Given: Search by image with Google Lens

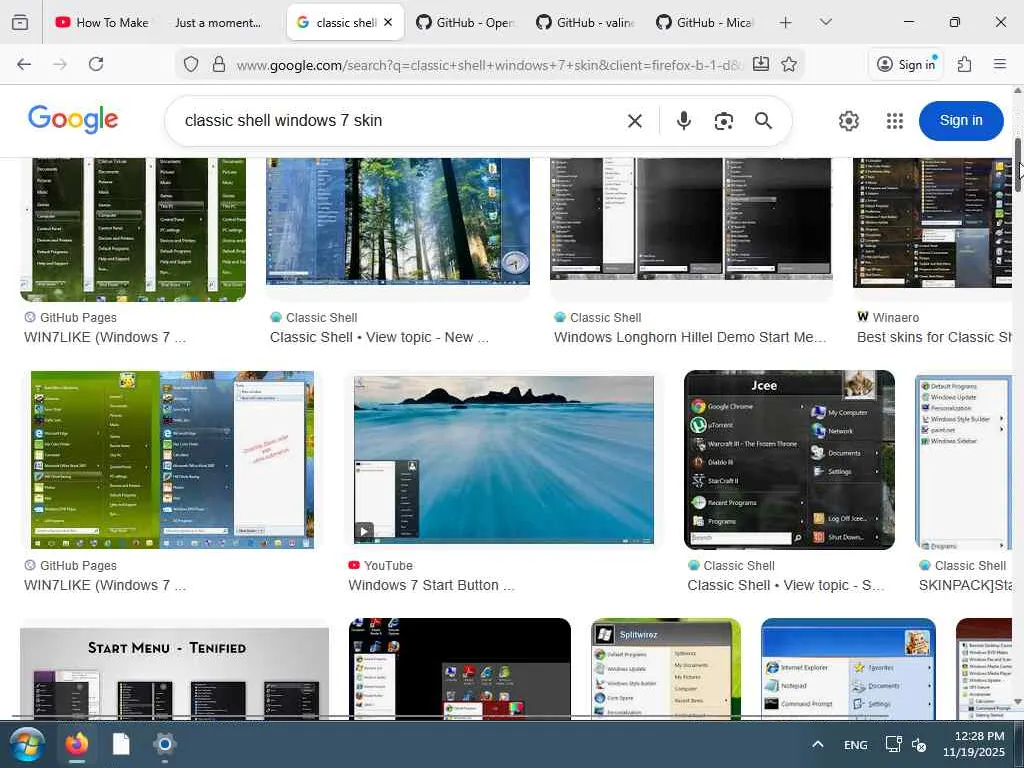Looking at the screenshot, I should click(x=724, y=121).
